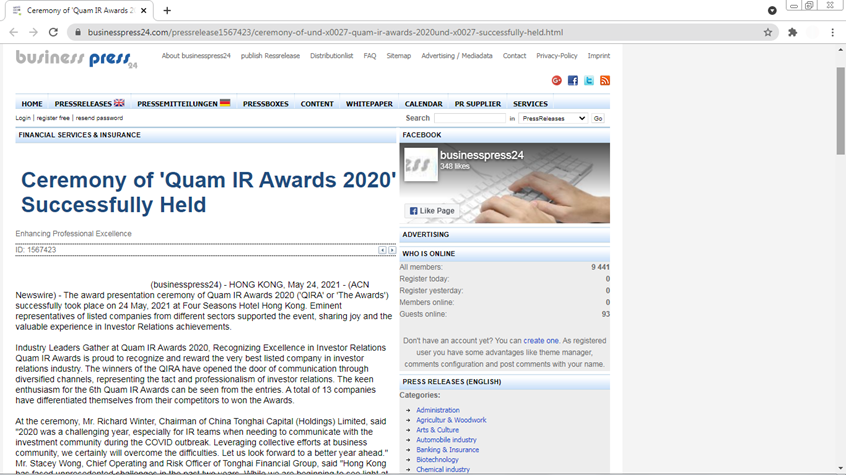The image size is (846, 475).
Task: Open the PressReleases search scope dropdown
Action: click(x=553, y=118)
